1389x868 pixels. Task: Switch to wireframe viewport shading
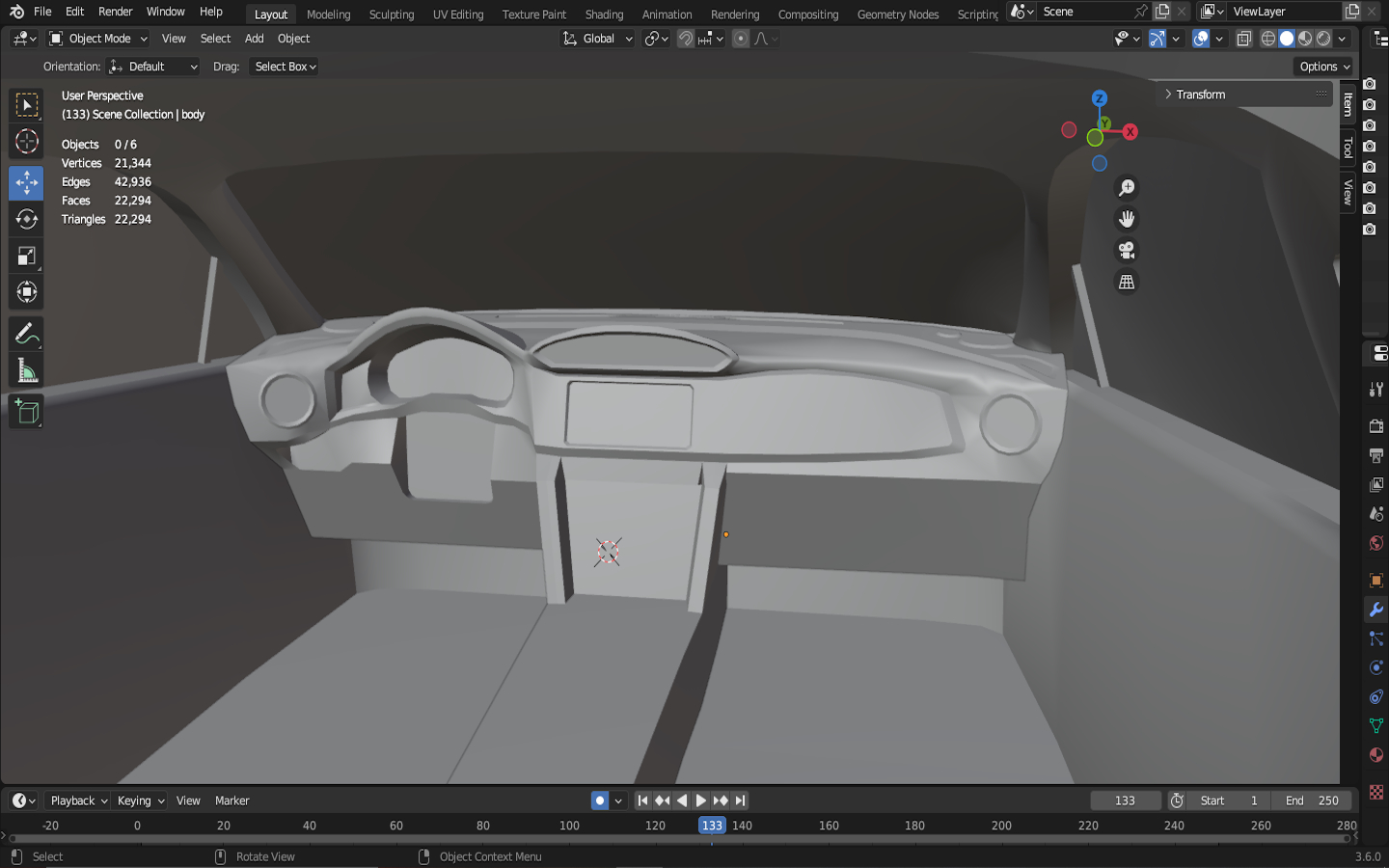pyautogui.click(x=1268, y=39)
